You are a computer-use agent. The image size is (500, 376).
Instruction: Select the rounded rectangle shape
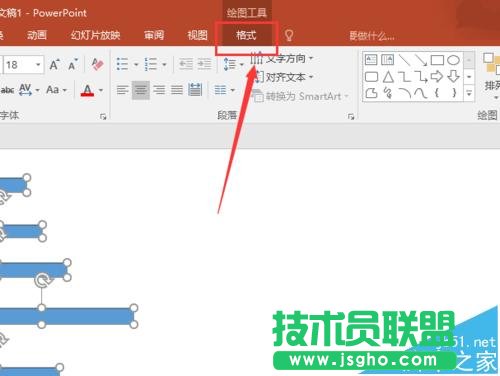371,77
